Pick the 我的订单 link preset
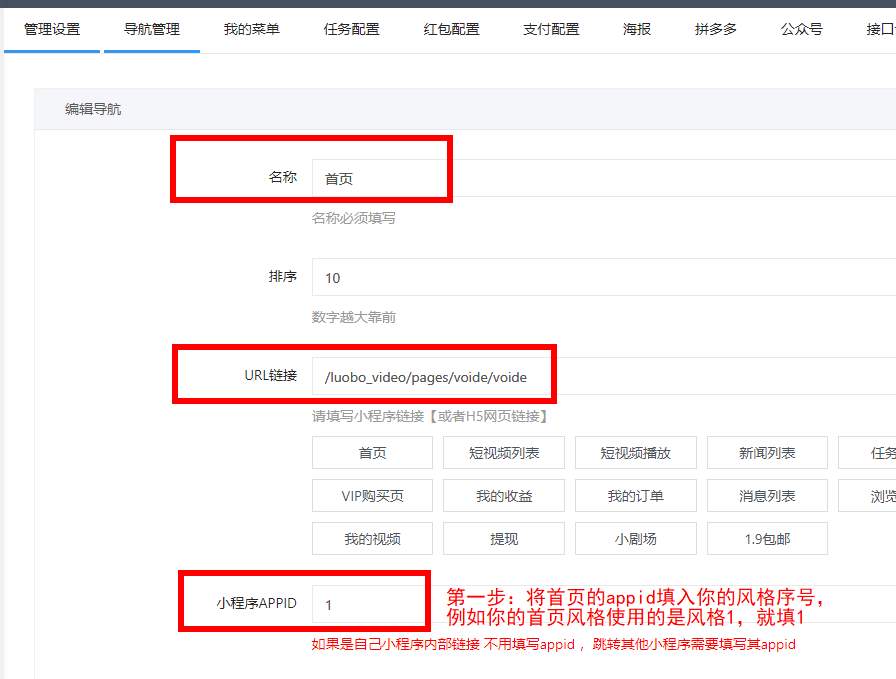The height and width of the screenshot is (679, 896). click(x=635, y=496)
